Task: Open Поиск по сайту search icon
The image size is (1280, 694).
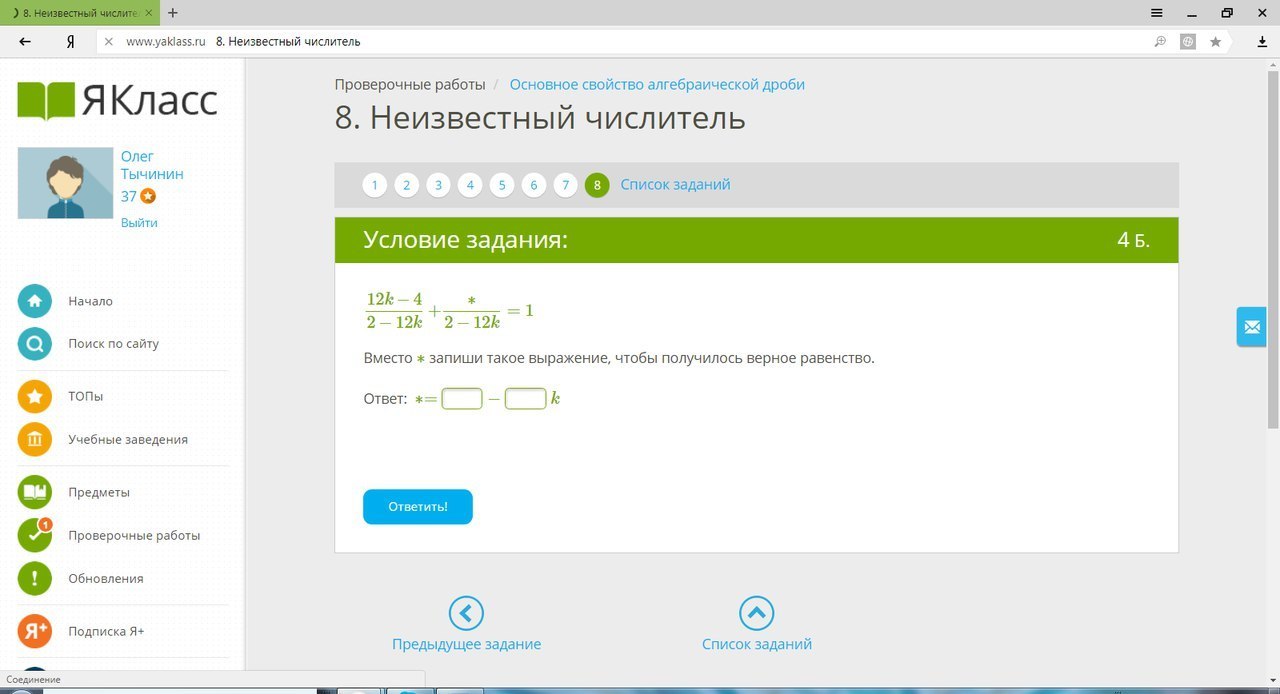Action: coord(35,344)
